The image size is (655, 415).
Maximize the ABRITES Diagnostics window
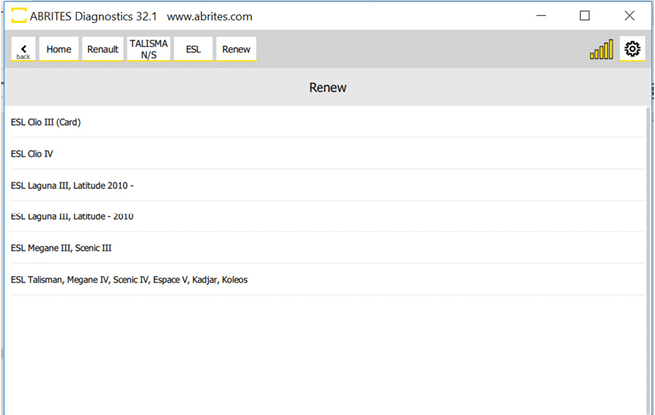pyautogui.click(x=585, y=16)
